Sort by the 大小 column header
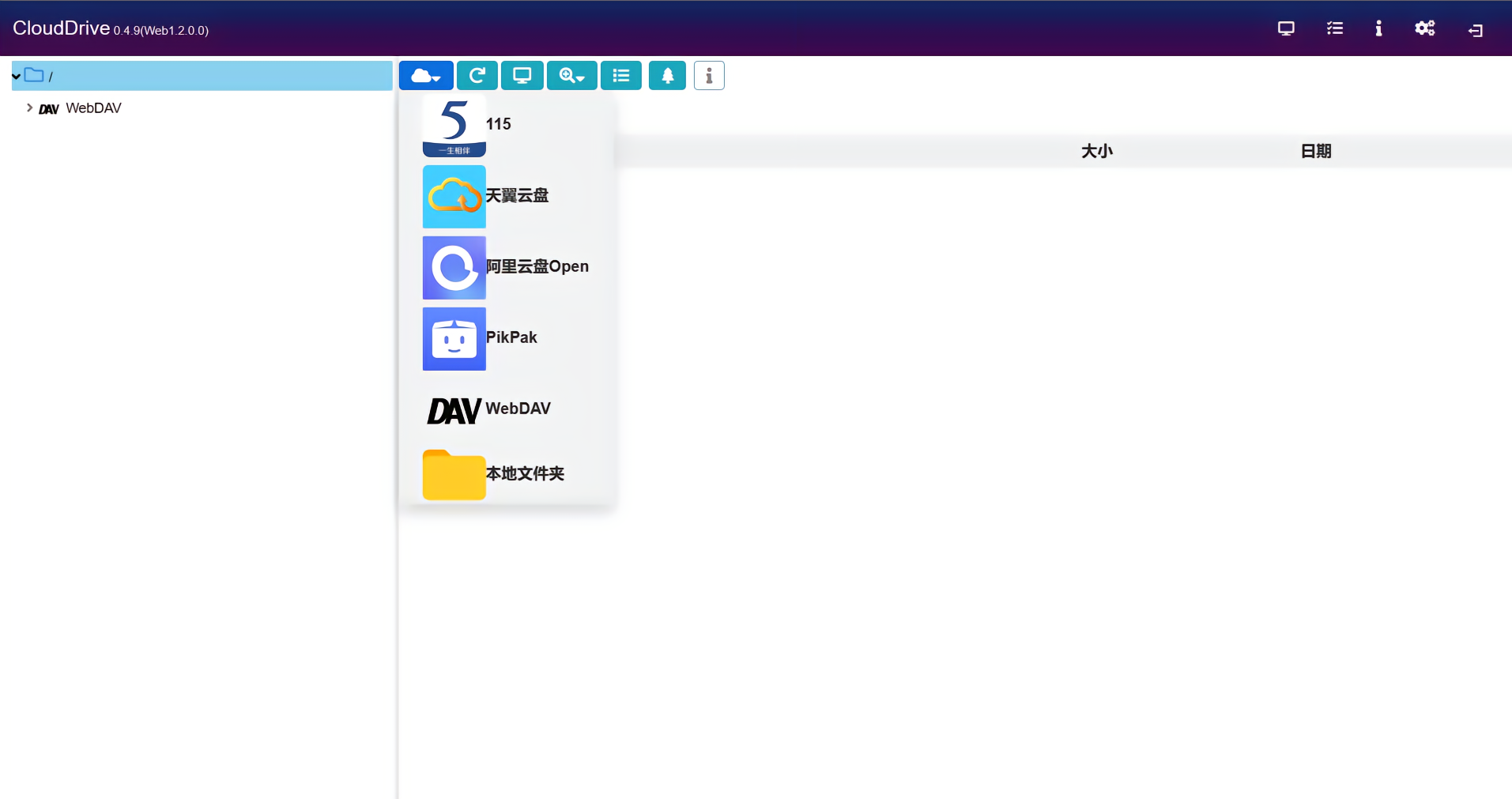The width and height of the screenshot is (1512, 799). (x=1097, y=151)
